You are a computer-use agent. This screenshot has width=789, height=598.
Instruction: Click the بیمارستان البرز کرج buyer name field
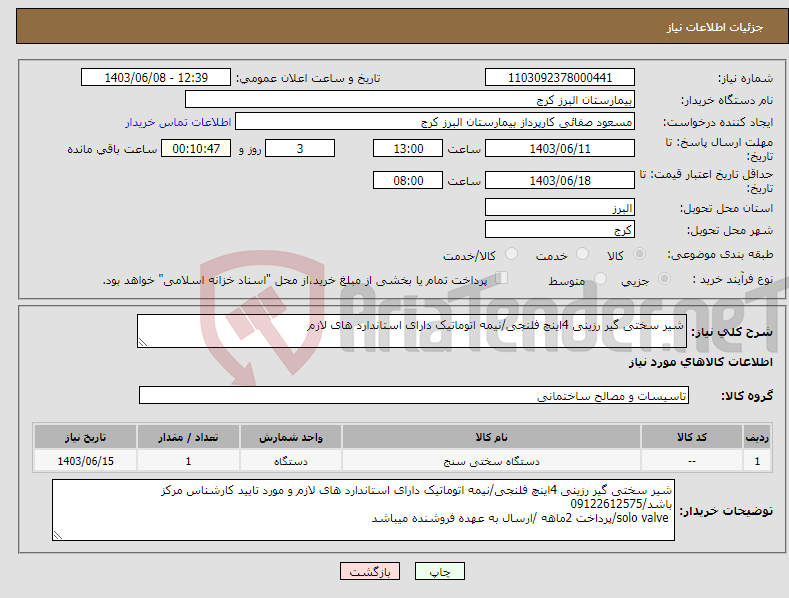410,99
